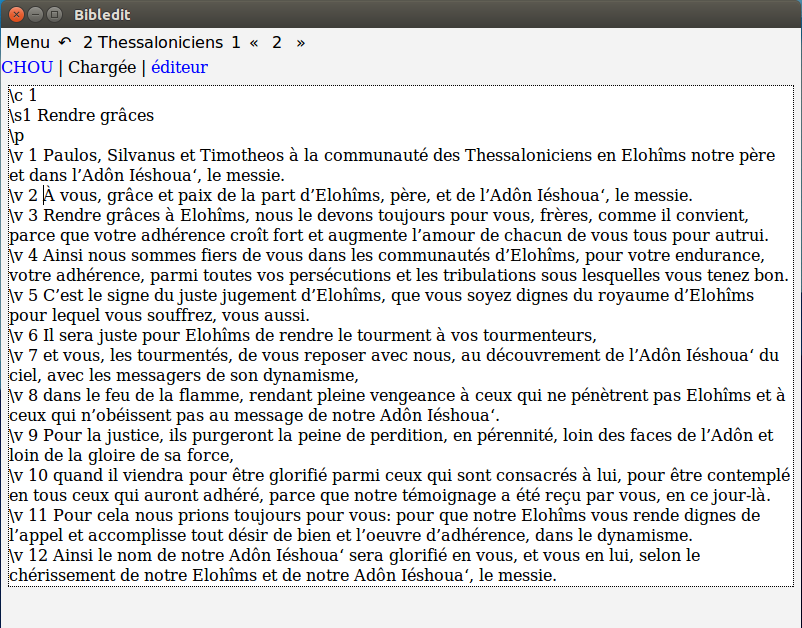The height and width of the screenshot is (628, 802).
Task: Open the 2 Thessaloniciens book selector
Action: pyautogui.click(x=153, y=42)
